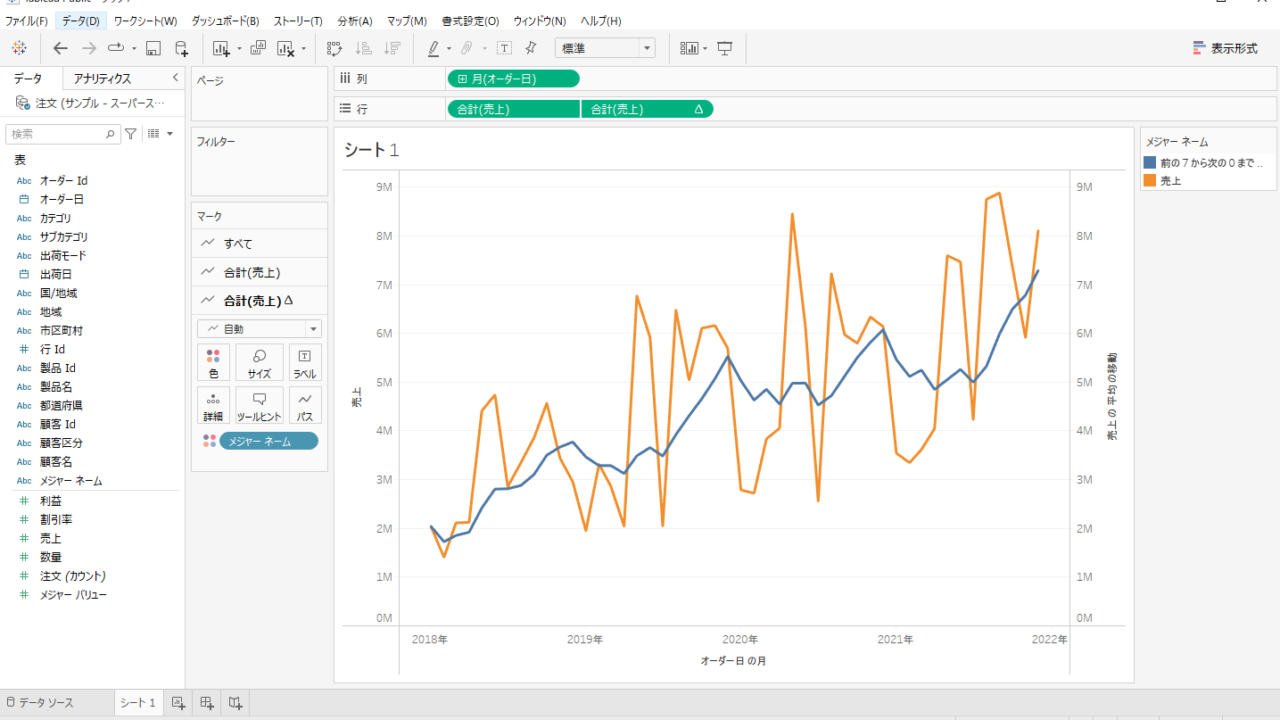Select the first 合計(売上) marks section
The height and width of the screenshot is (720, 1280).
259,272
